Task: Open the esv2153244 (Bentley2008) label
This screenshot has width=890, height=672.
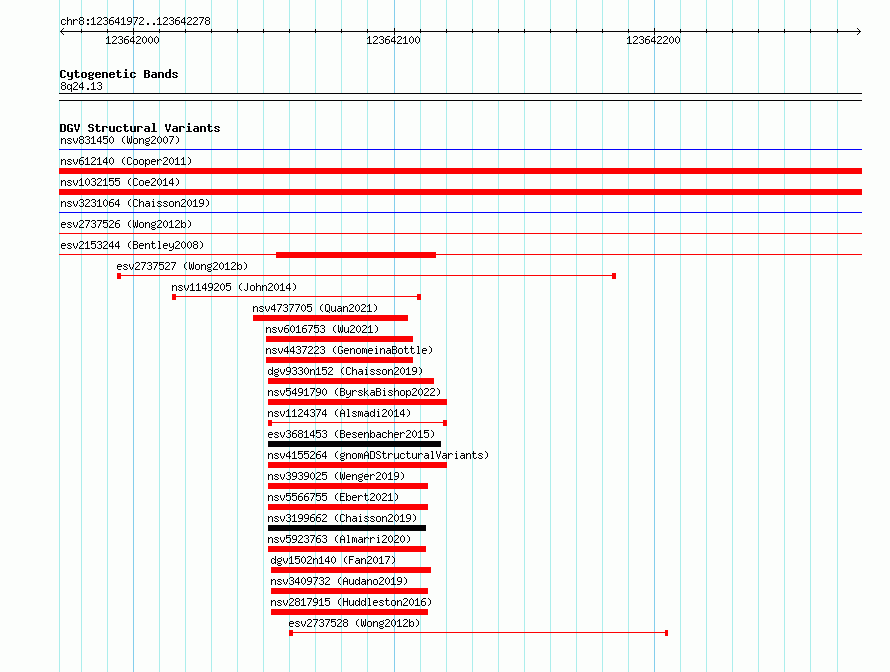Action: point(132,245)
